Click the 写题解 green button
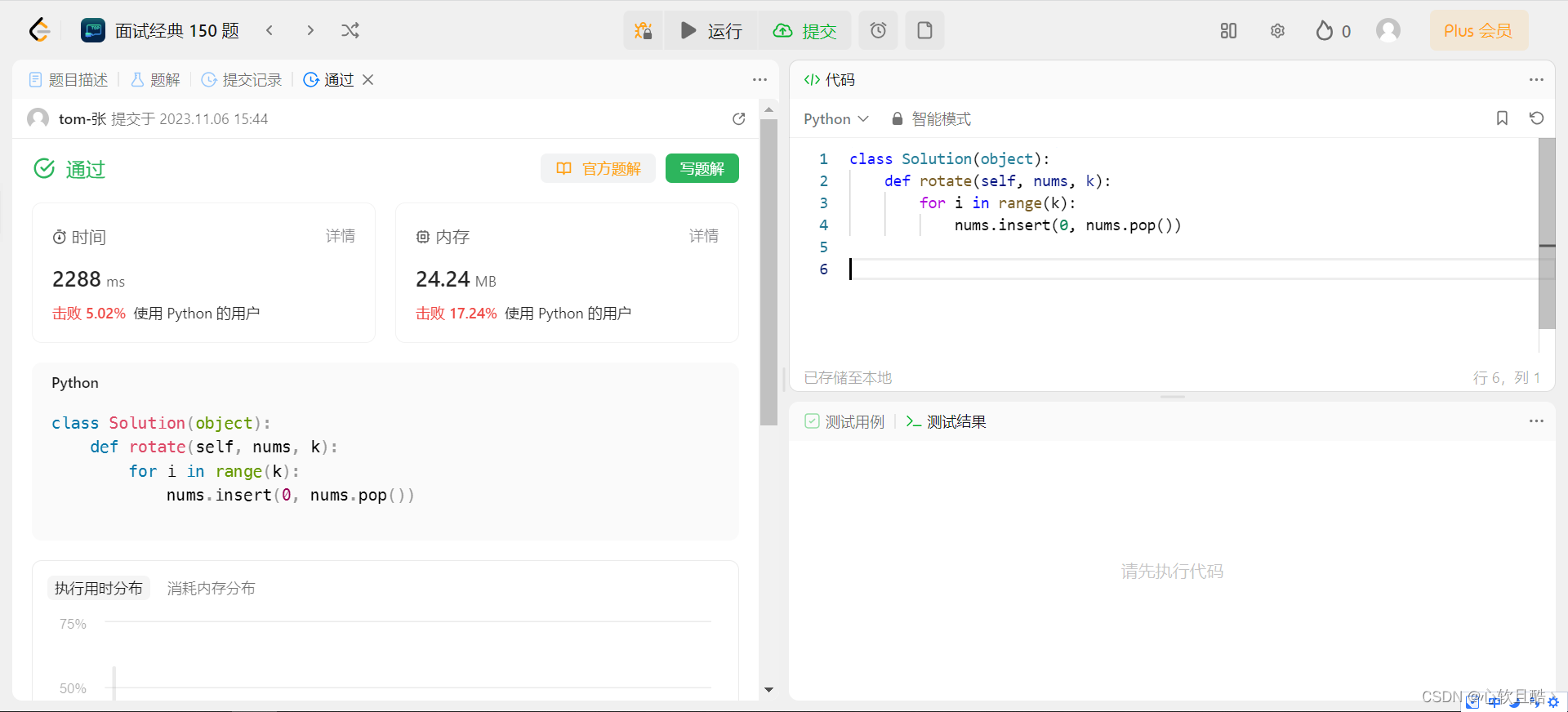This screenshot has height=712, width=1568. [x=702, y=168]
